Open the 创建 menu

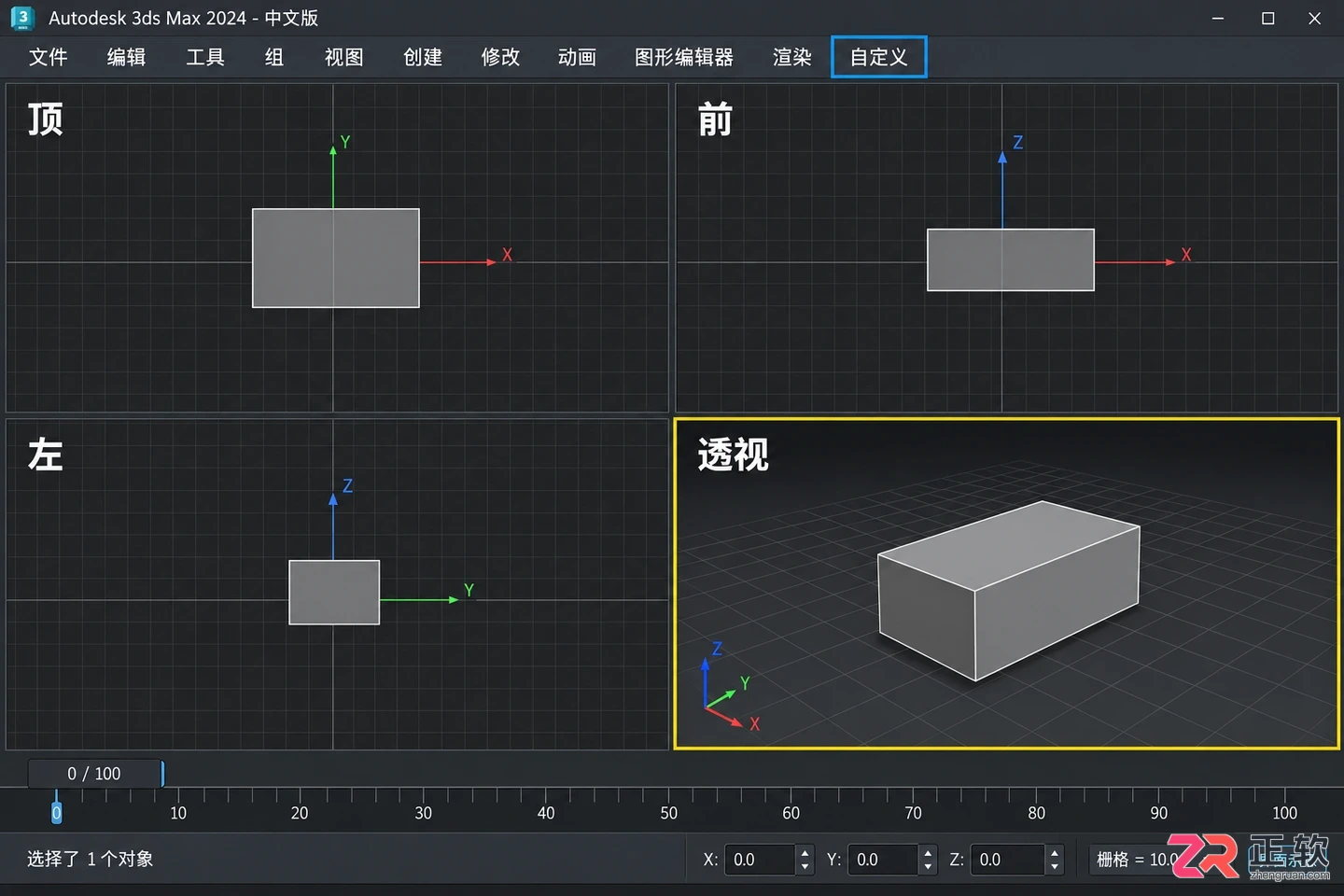point(423,58)
